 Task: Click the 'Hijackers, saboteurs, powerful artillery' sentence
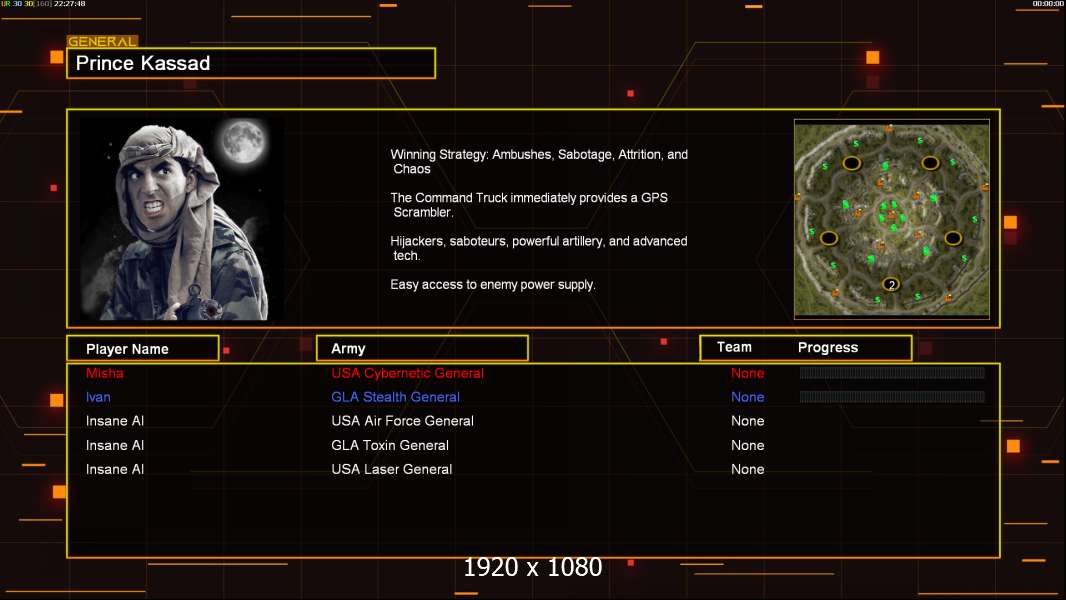(538, 248)
